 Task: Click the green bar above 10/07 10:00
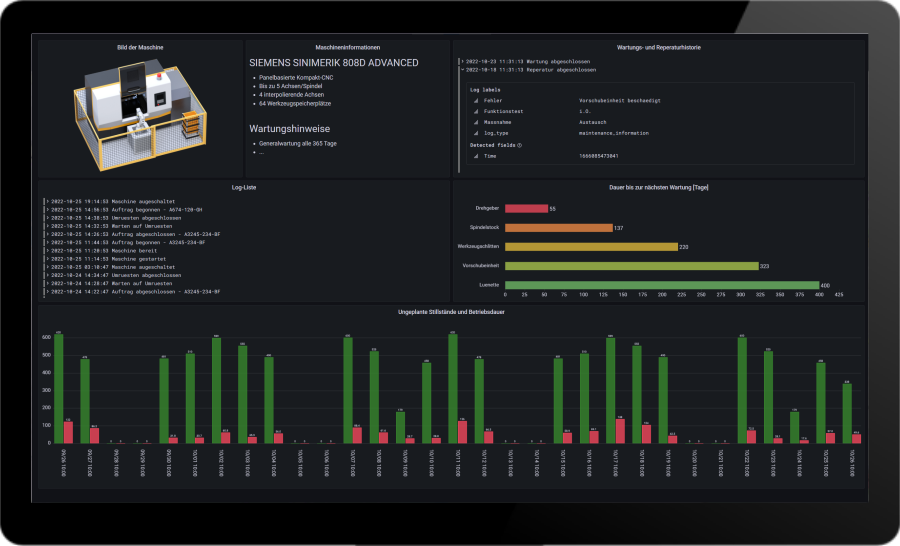(348, 390)
